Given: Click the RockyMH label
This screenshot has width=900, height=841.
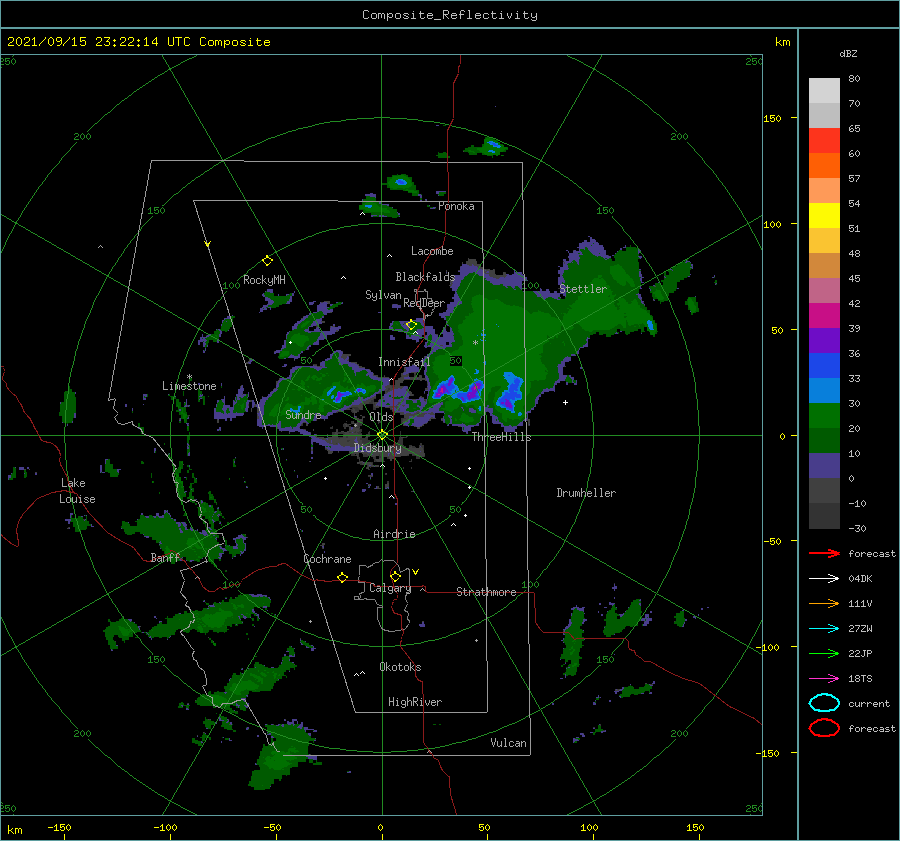Looking at the screenshot, I should click(x=264, y=280).
